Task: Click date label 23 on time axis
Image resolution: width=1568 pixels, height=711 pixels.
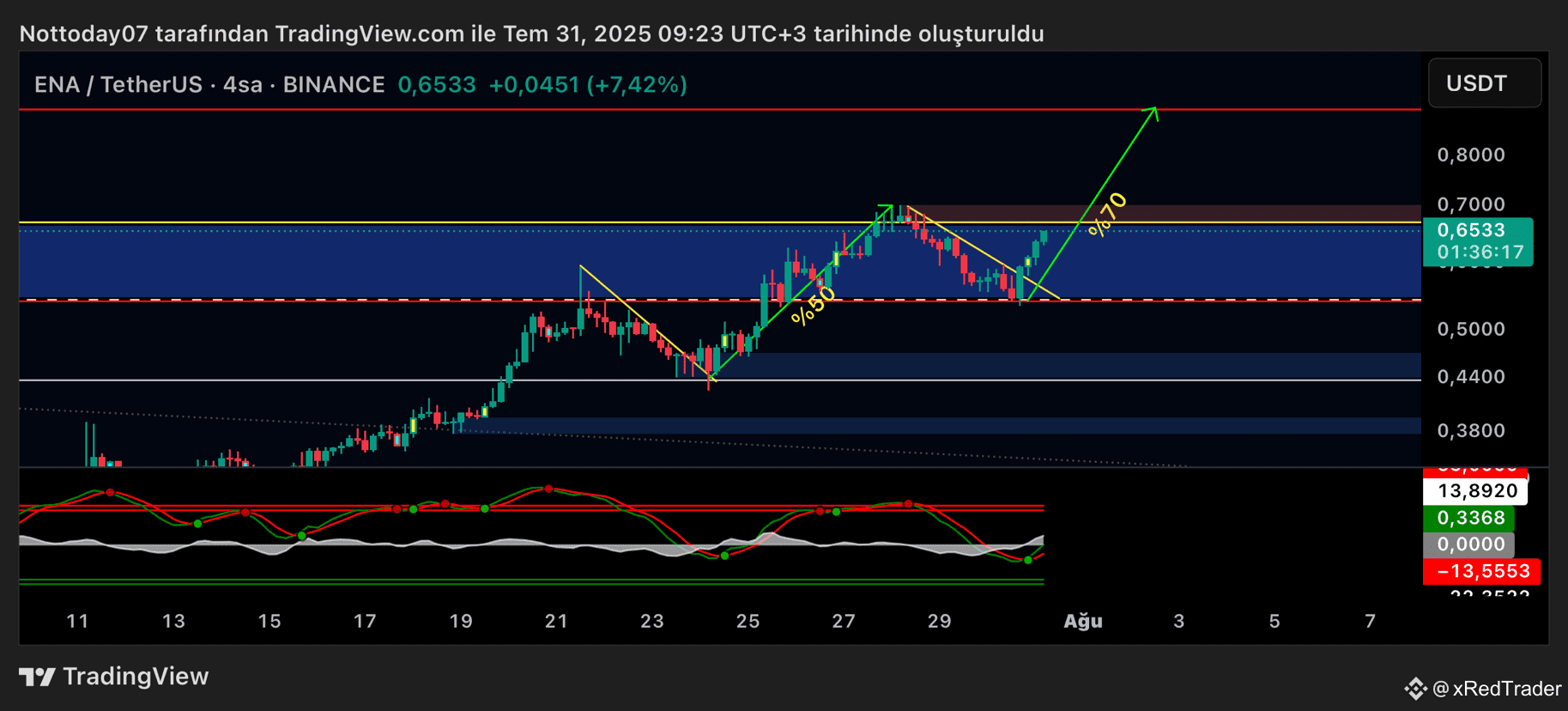Action: click(x=652, y=621)
